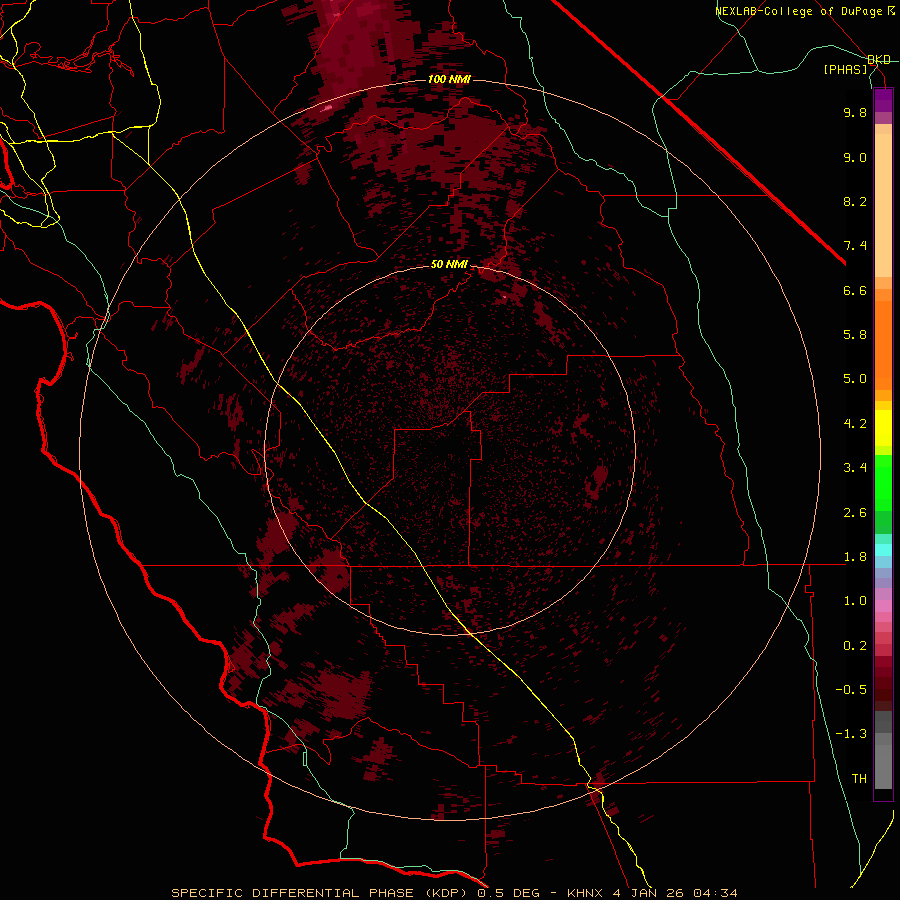The image size is (900, 900).
Task: Click the -1.3 scale value
Action: [x=851, y=734]
